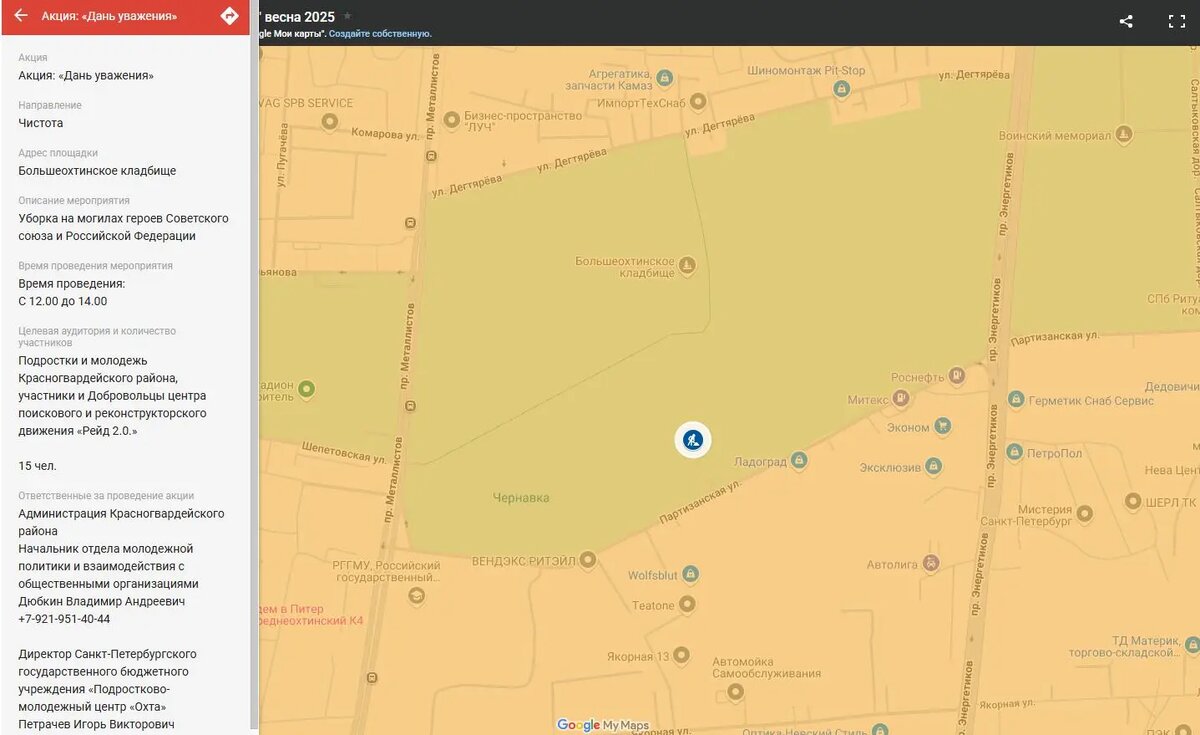Select the Воинский мемориал pin

tap(1124, 134)
